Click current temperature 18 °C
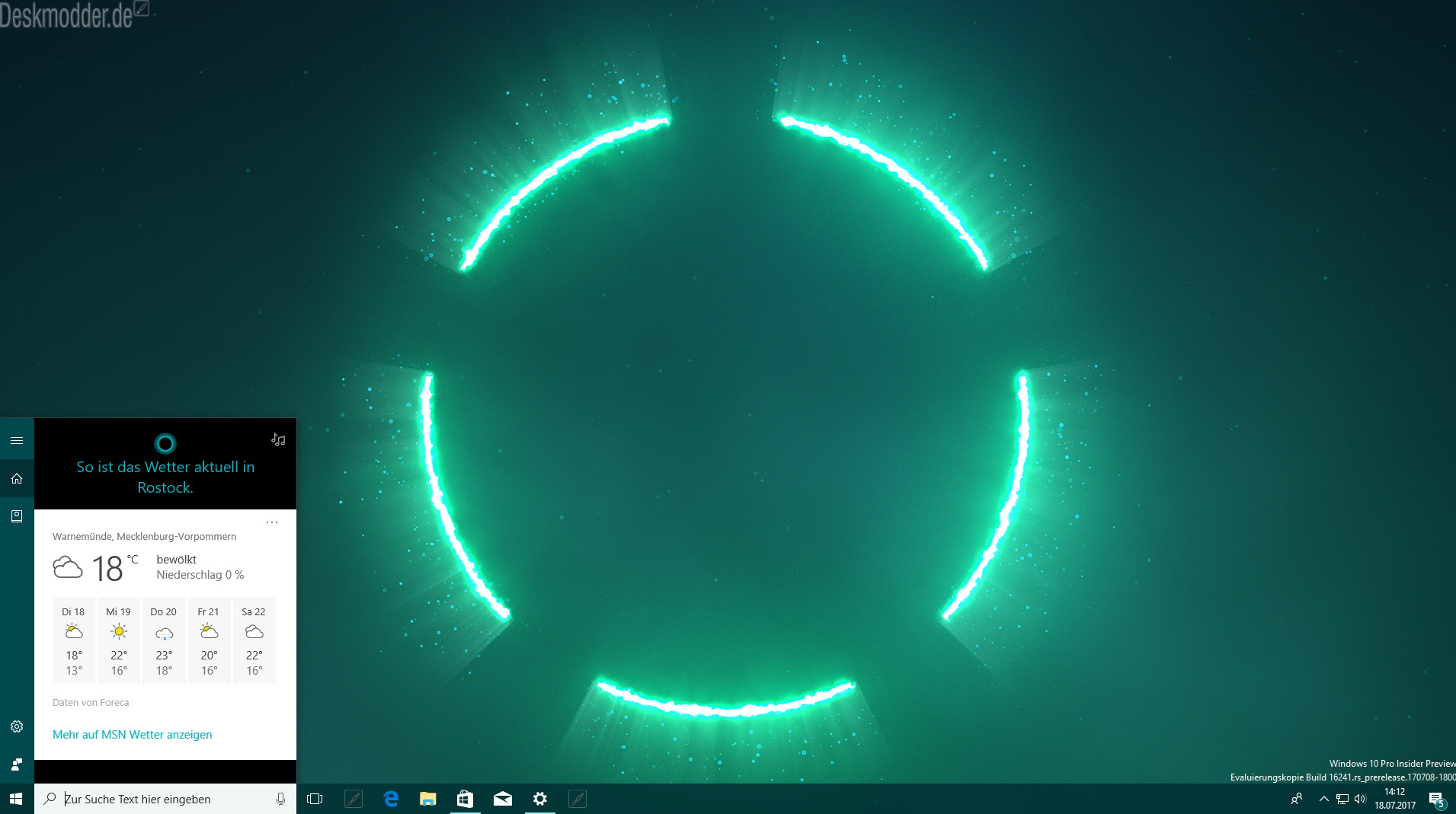Viewport: 1456px width, 814px height. [115, 568]
